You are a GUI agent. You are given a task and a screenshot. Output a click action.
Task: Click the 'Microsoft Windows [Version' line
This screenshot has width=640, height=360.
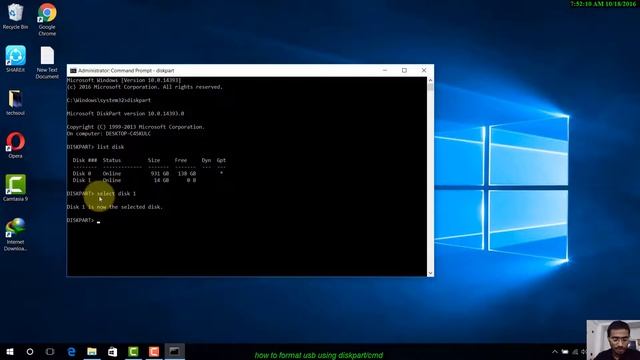124,80
